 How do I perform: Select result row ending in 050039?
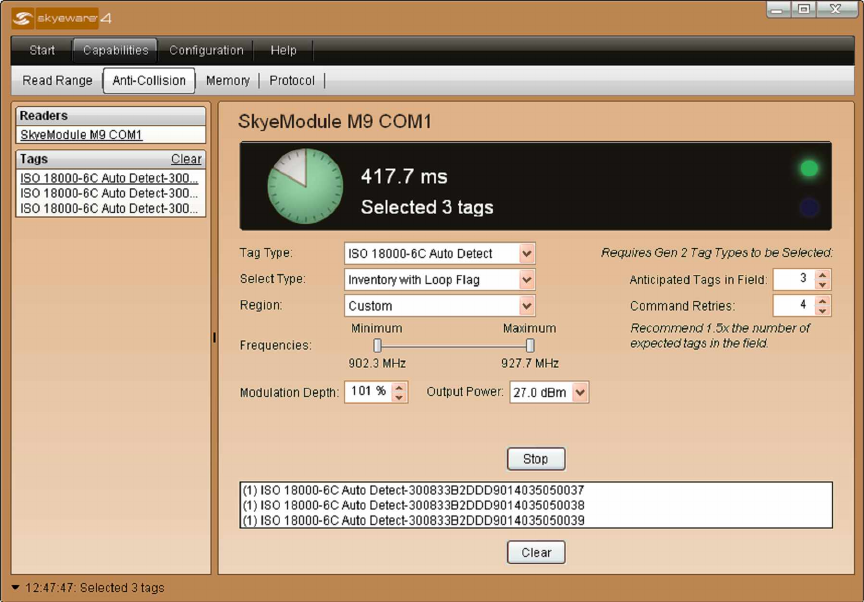point(536,520)
